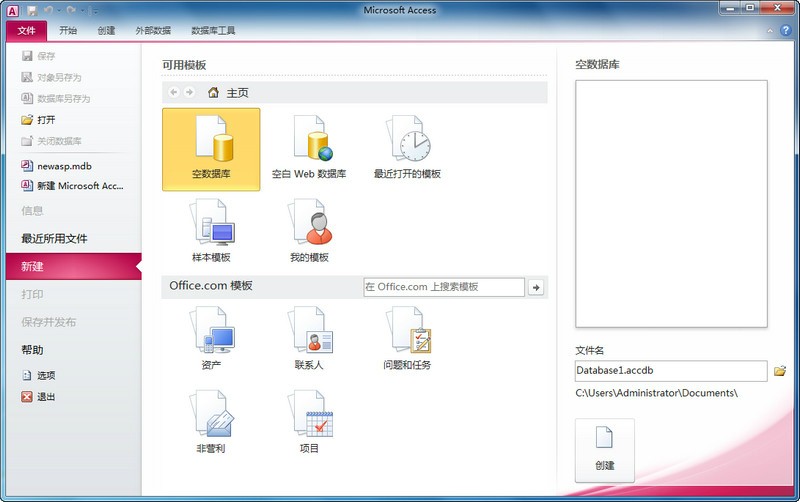
Task: Select the 问题和任务 template
Action: (x=407, y=338)
